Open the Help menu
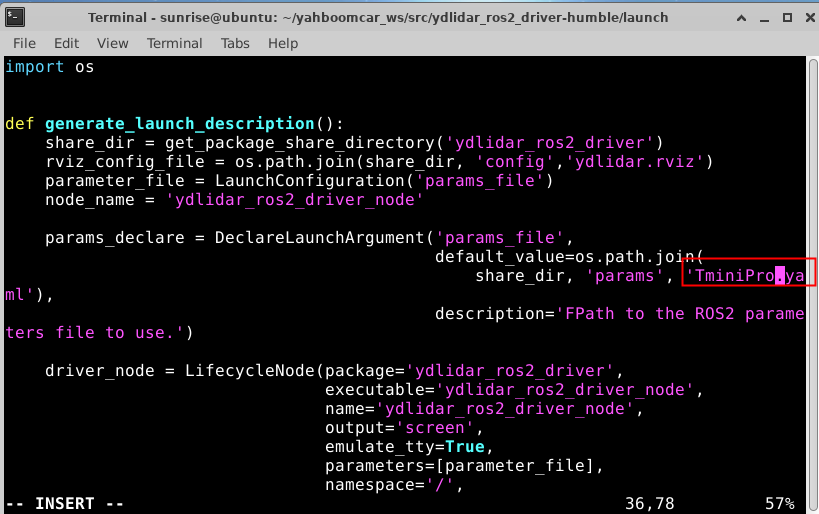 coord(283,43)
